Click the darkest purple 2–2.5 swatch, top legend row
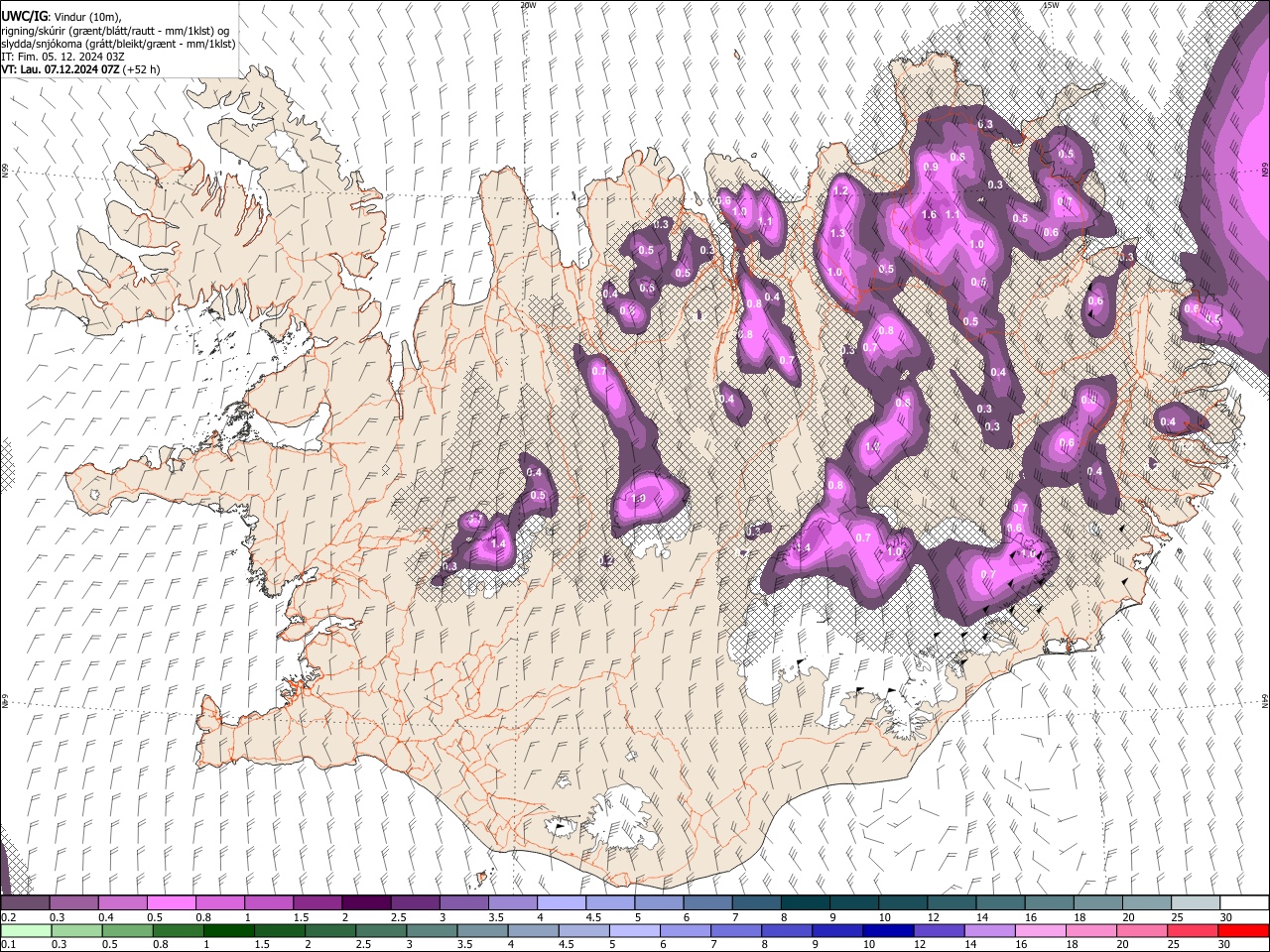This screenshot has height=952, width=1270. tap(365, 903)
